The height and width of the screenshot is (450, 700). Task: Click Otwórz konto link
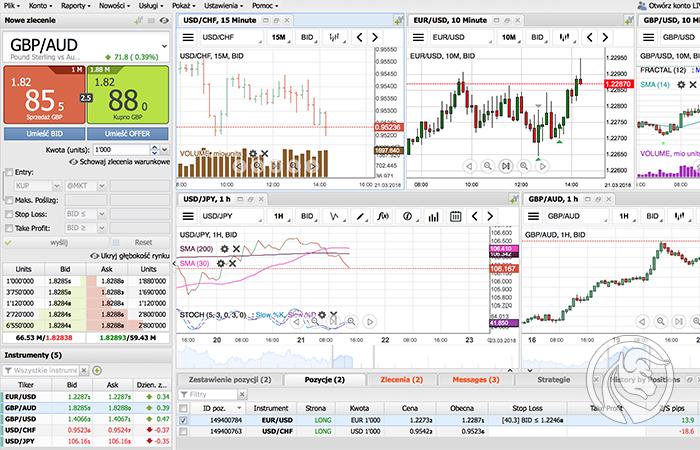[669, 6]
